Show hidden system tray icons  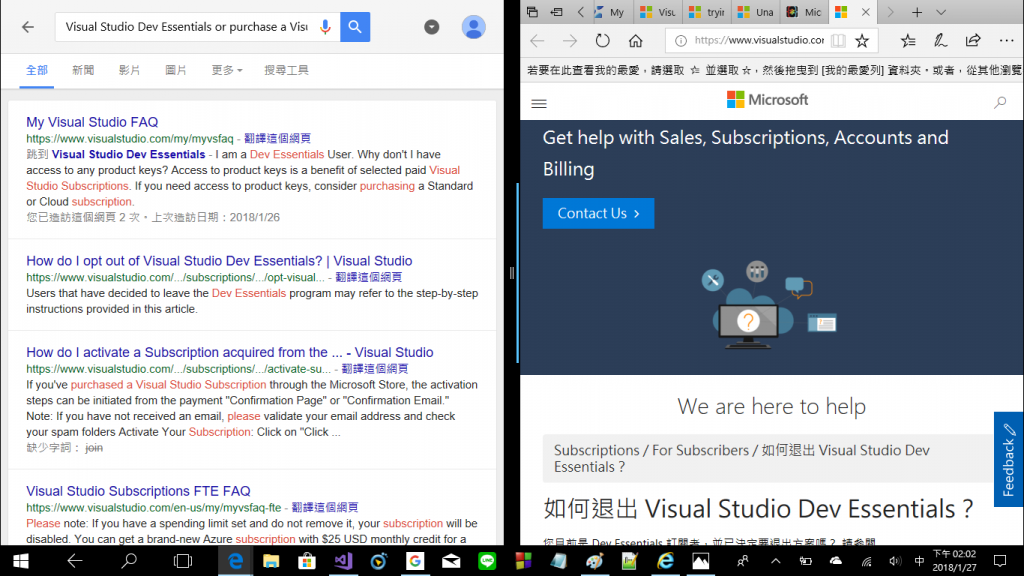point(775,561)
